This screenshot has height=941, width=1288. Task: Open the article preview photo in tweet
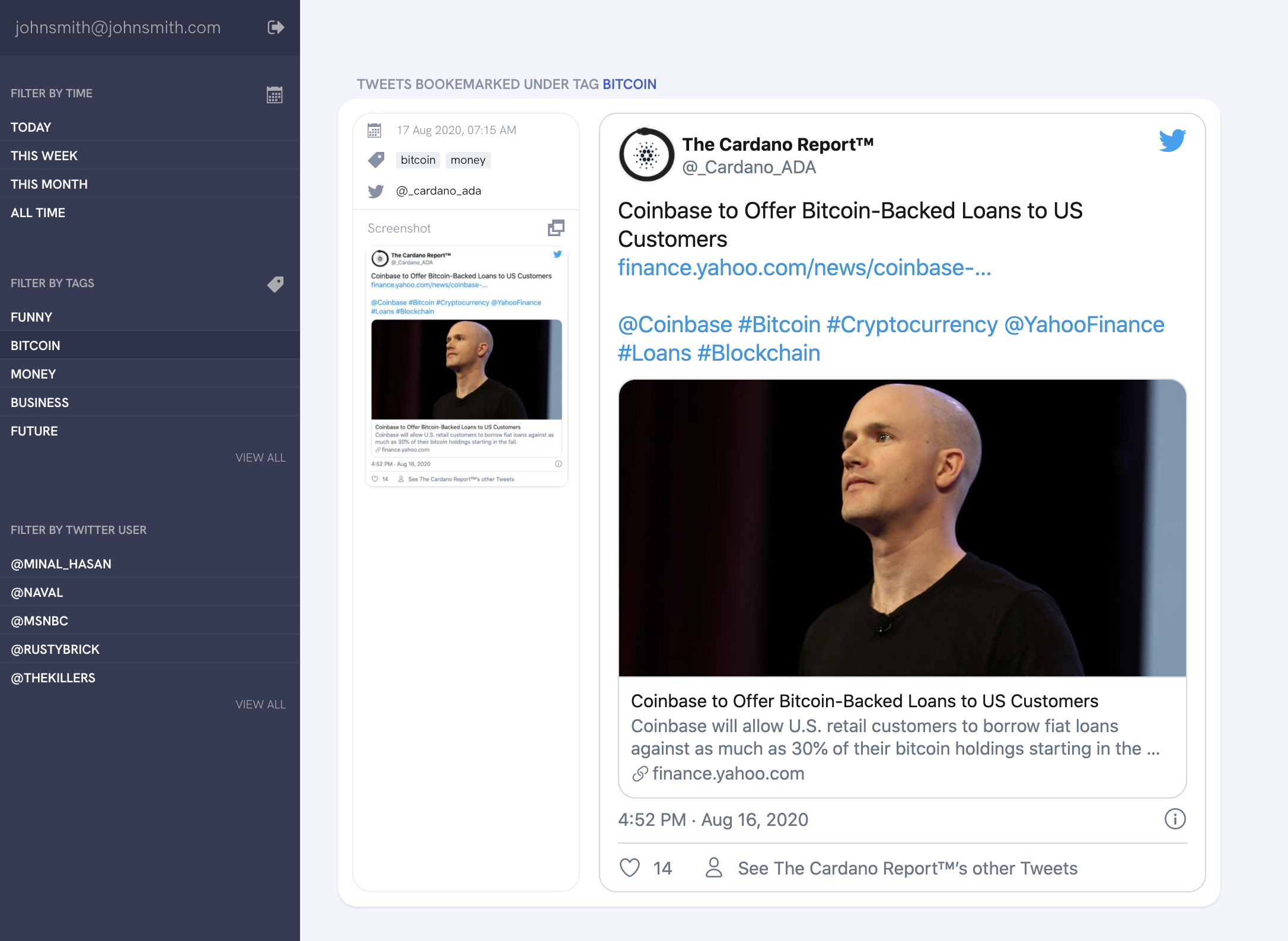[903, 528]
